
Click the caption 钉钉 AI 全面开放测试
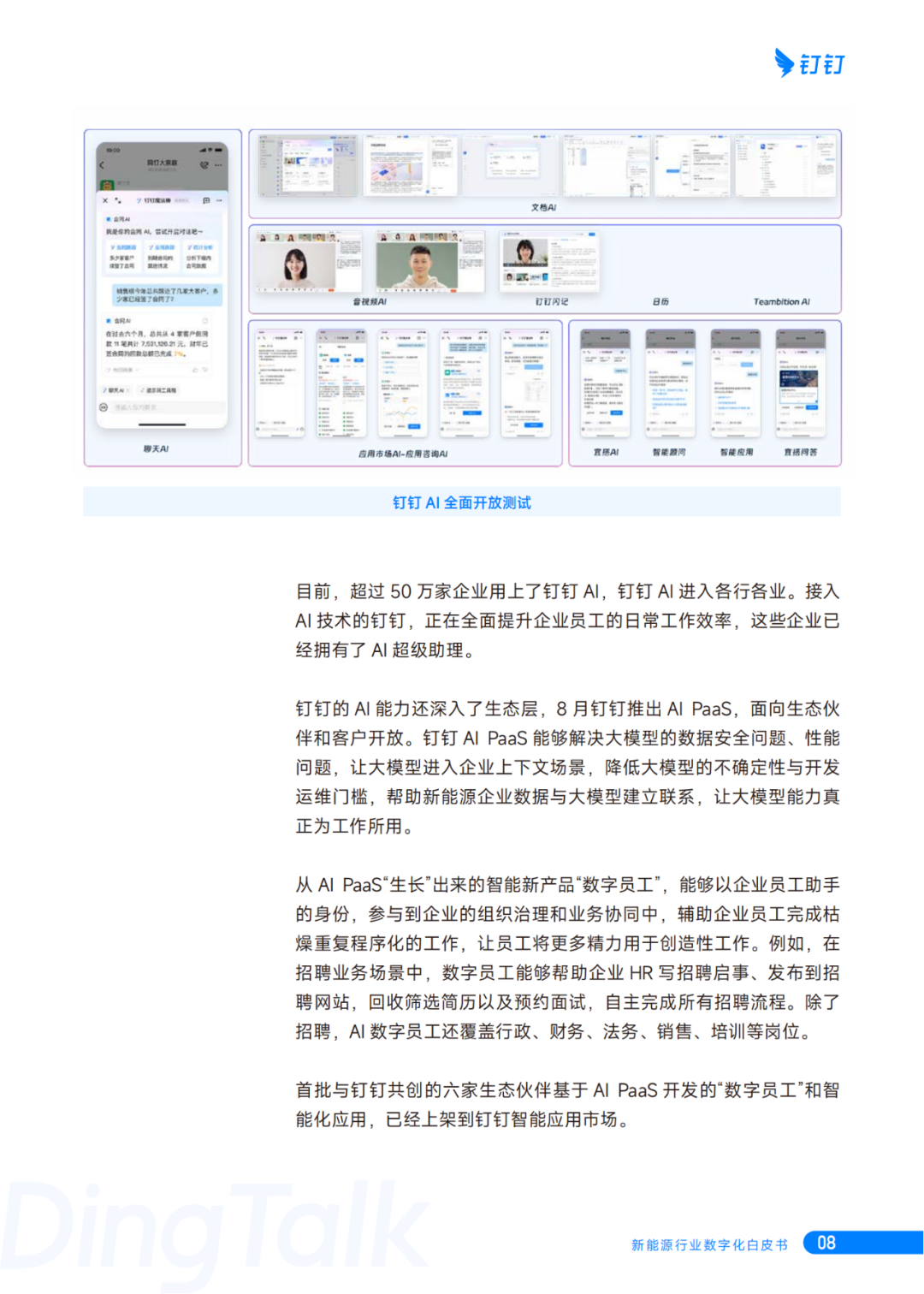click(x=462, y=502)
